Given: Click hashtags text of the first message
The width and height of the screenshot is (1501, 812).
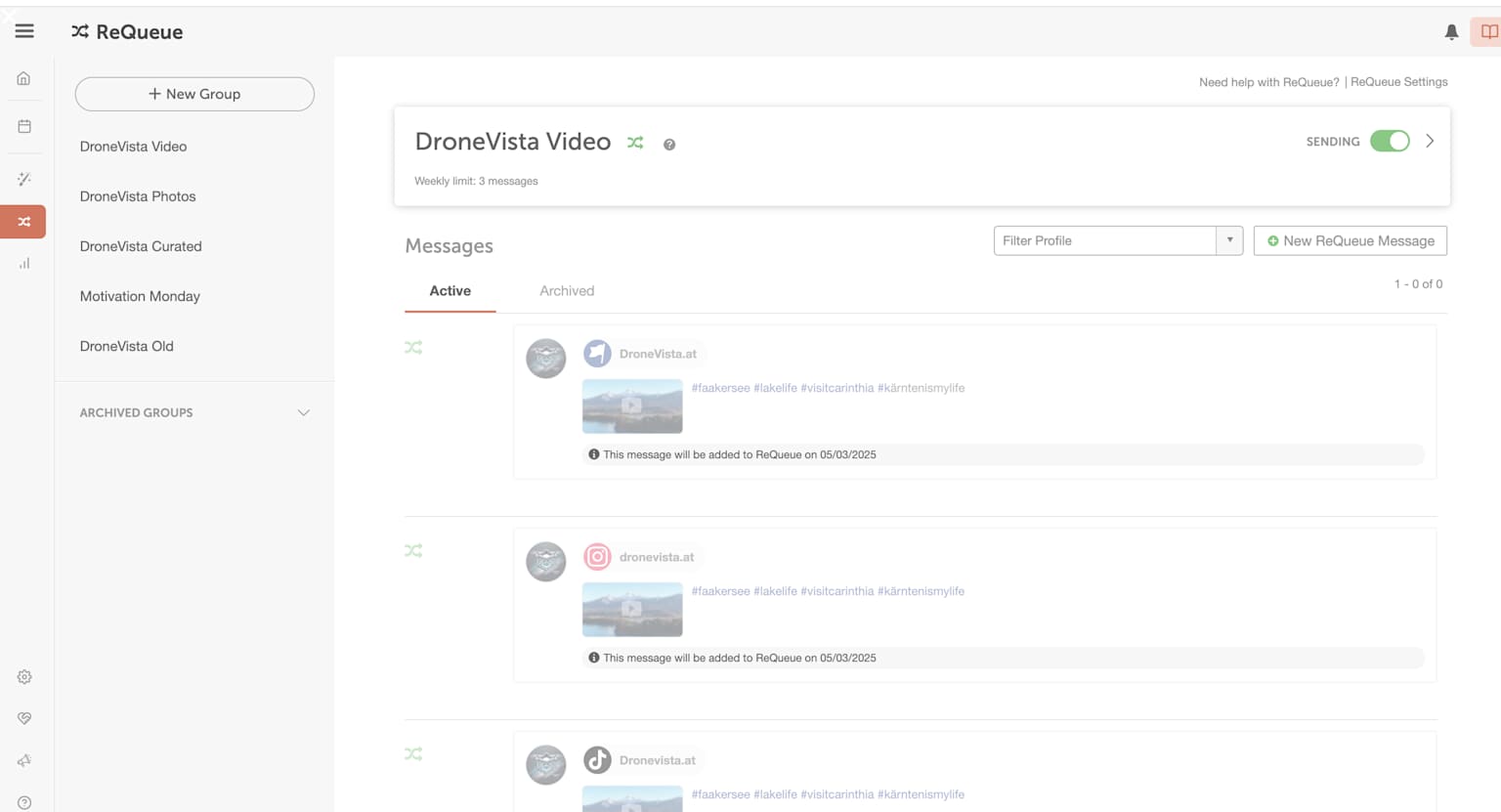Looking at the screenshot, I should point(828,388).
